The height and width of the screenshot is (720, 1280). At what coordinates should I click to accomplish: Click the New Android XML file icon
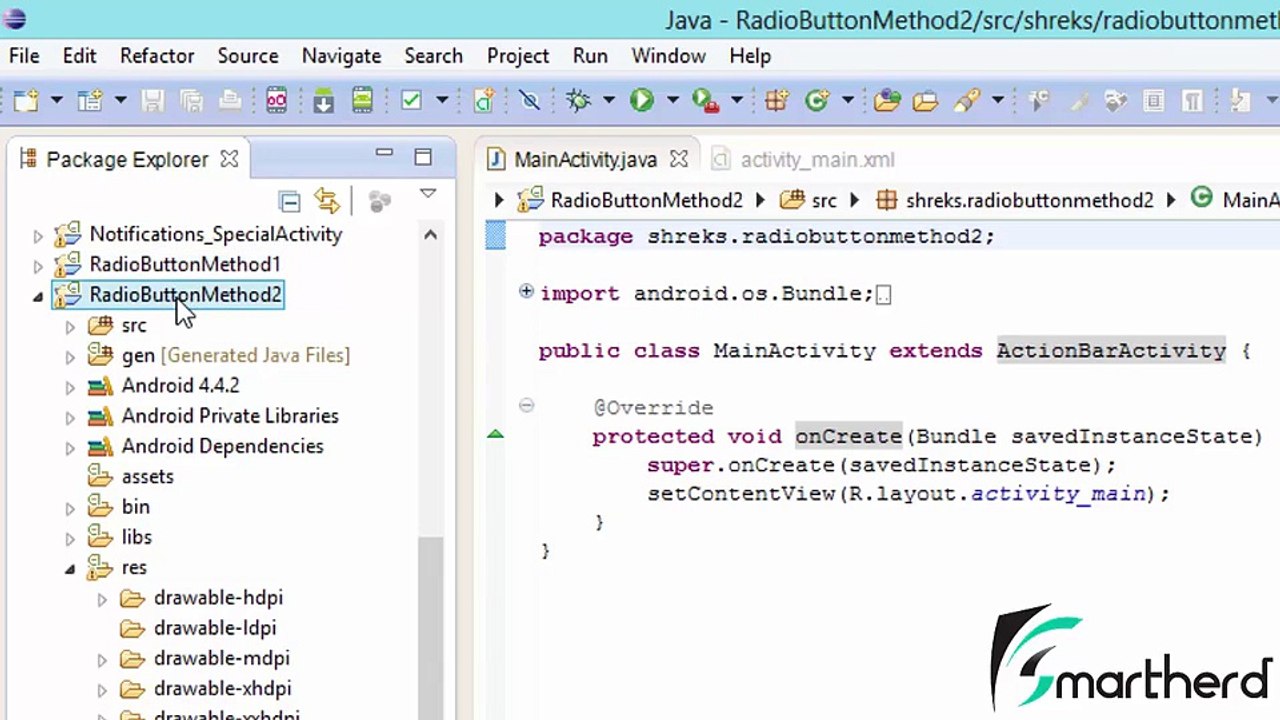point(485,100)
